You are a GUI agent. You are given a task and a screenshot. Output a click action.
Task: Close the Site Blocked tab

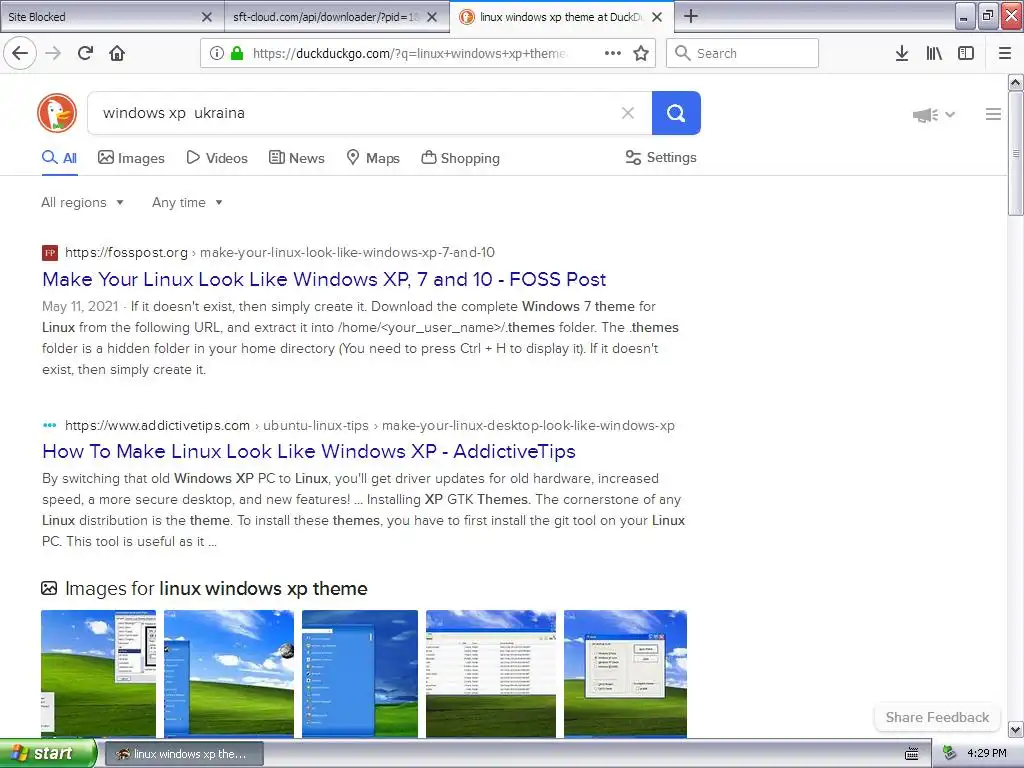(207, 17)
